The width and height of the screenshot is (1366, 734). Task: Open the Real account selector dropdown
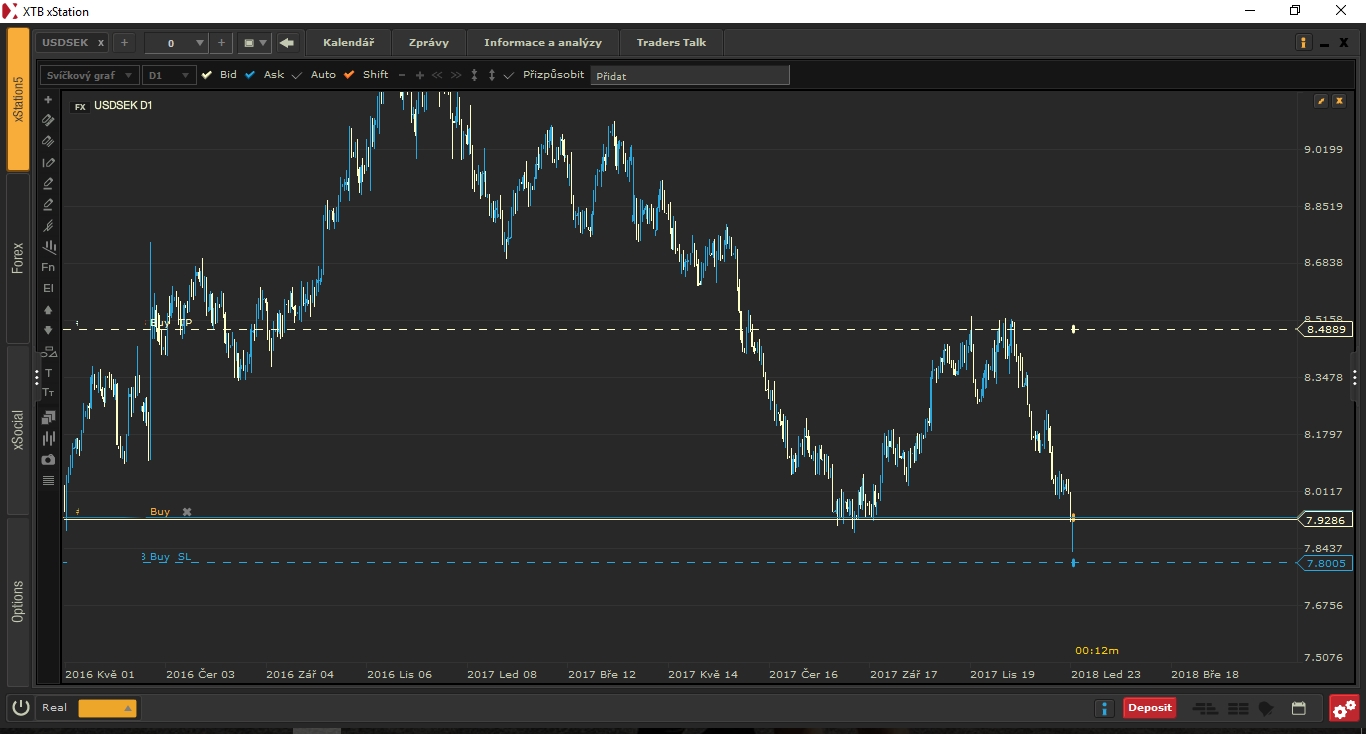coord(107,708)
